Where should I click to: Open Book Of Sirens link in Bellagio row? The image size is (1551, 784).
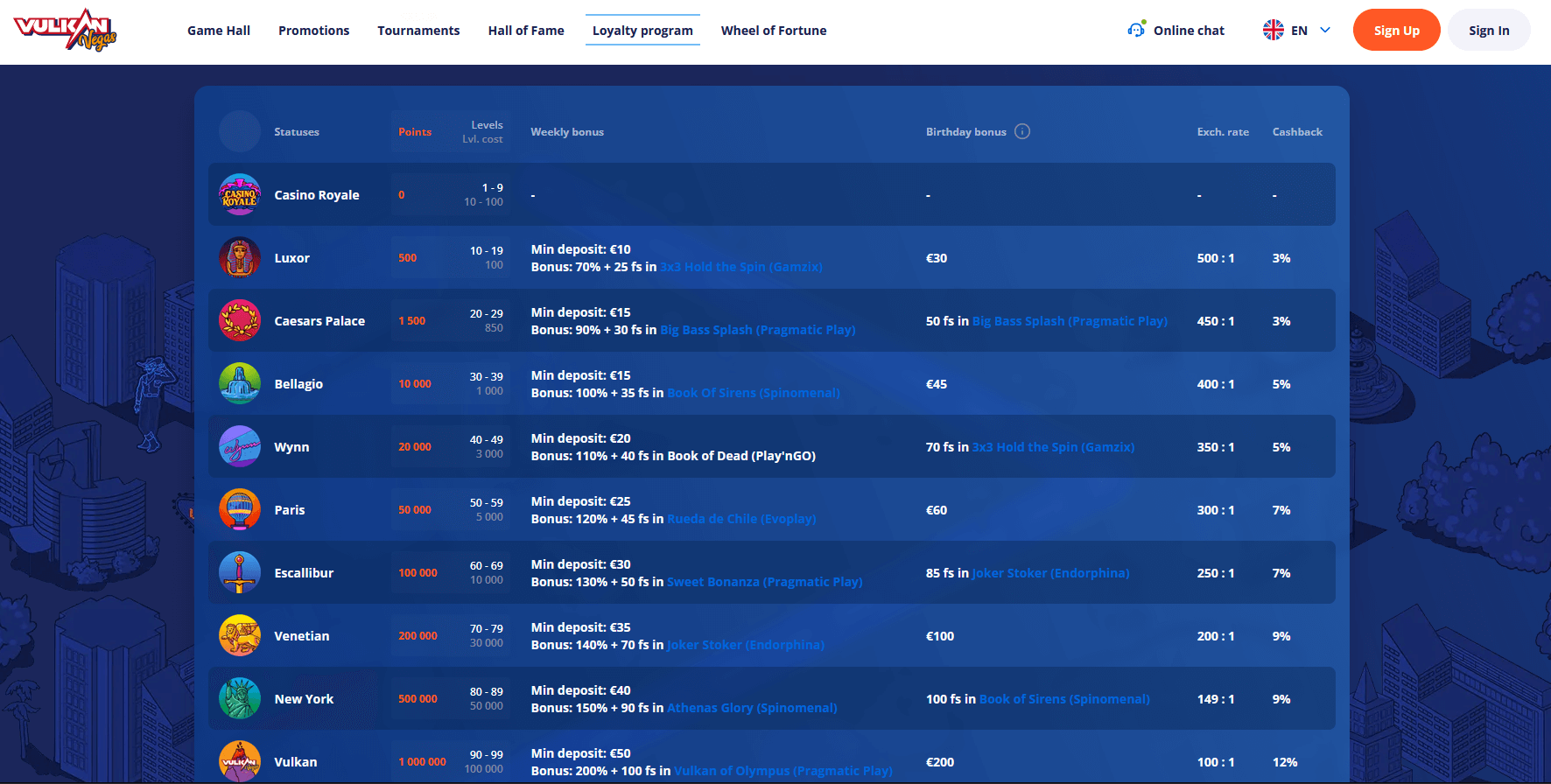coord(753,393)
